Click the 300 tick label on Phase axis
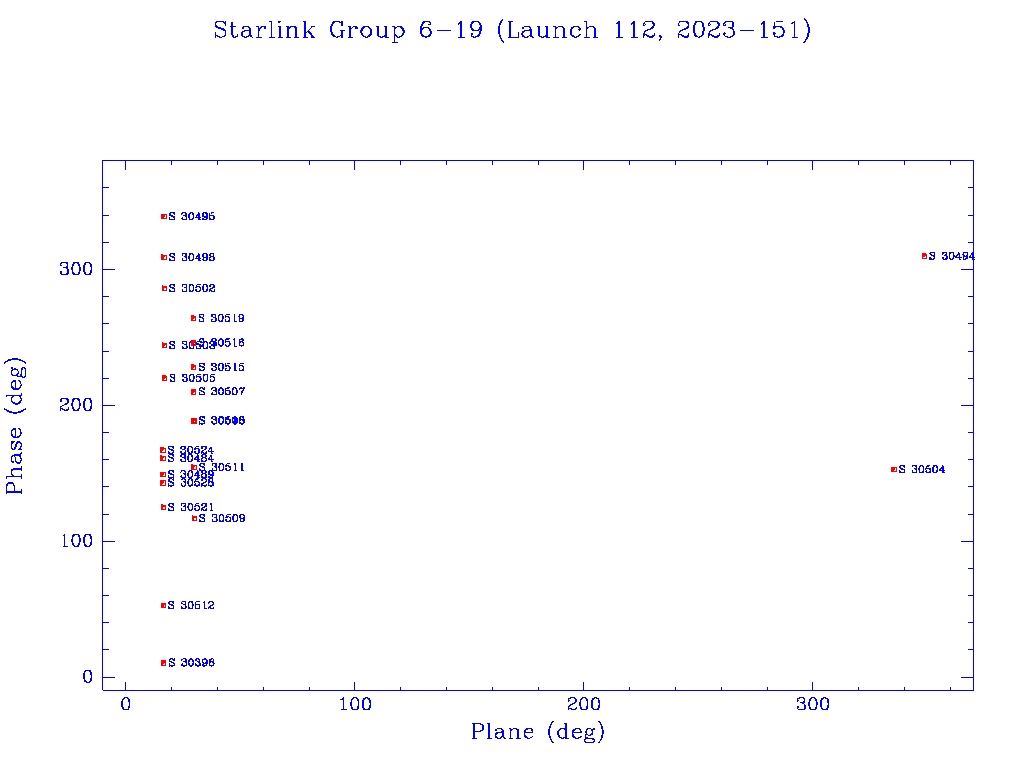This screenshot has width=1024, height=768. [77, 269]
